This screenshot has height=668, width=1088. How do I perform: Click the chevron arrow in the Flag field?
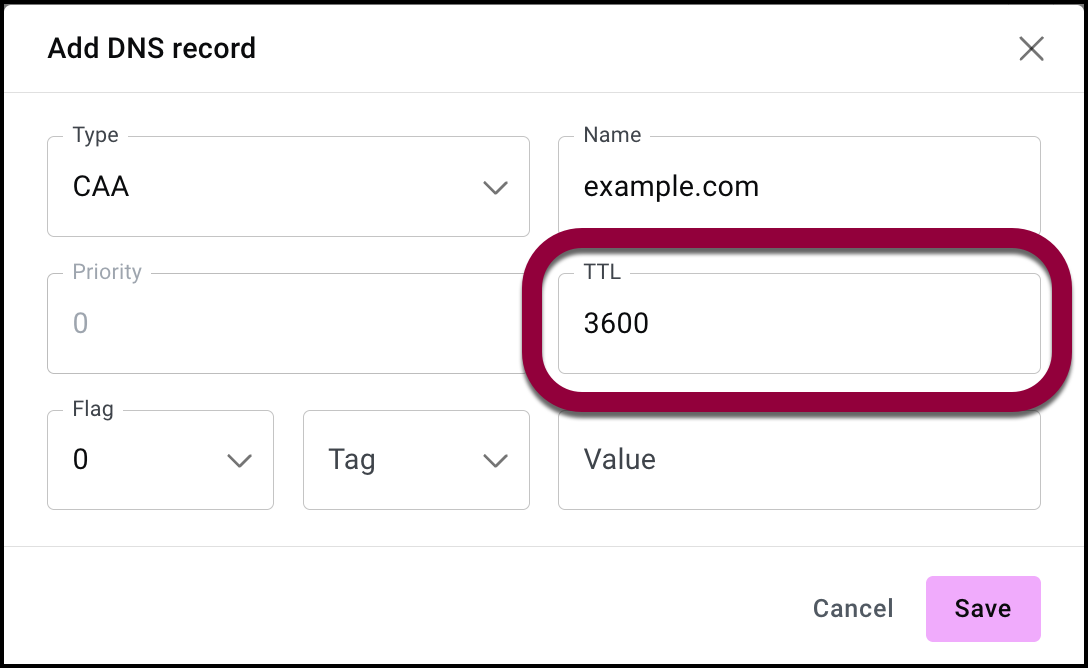coord(239,460)
